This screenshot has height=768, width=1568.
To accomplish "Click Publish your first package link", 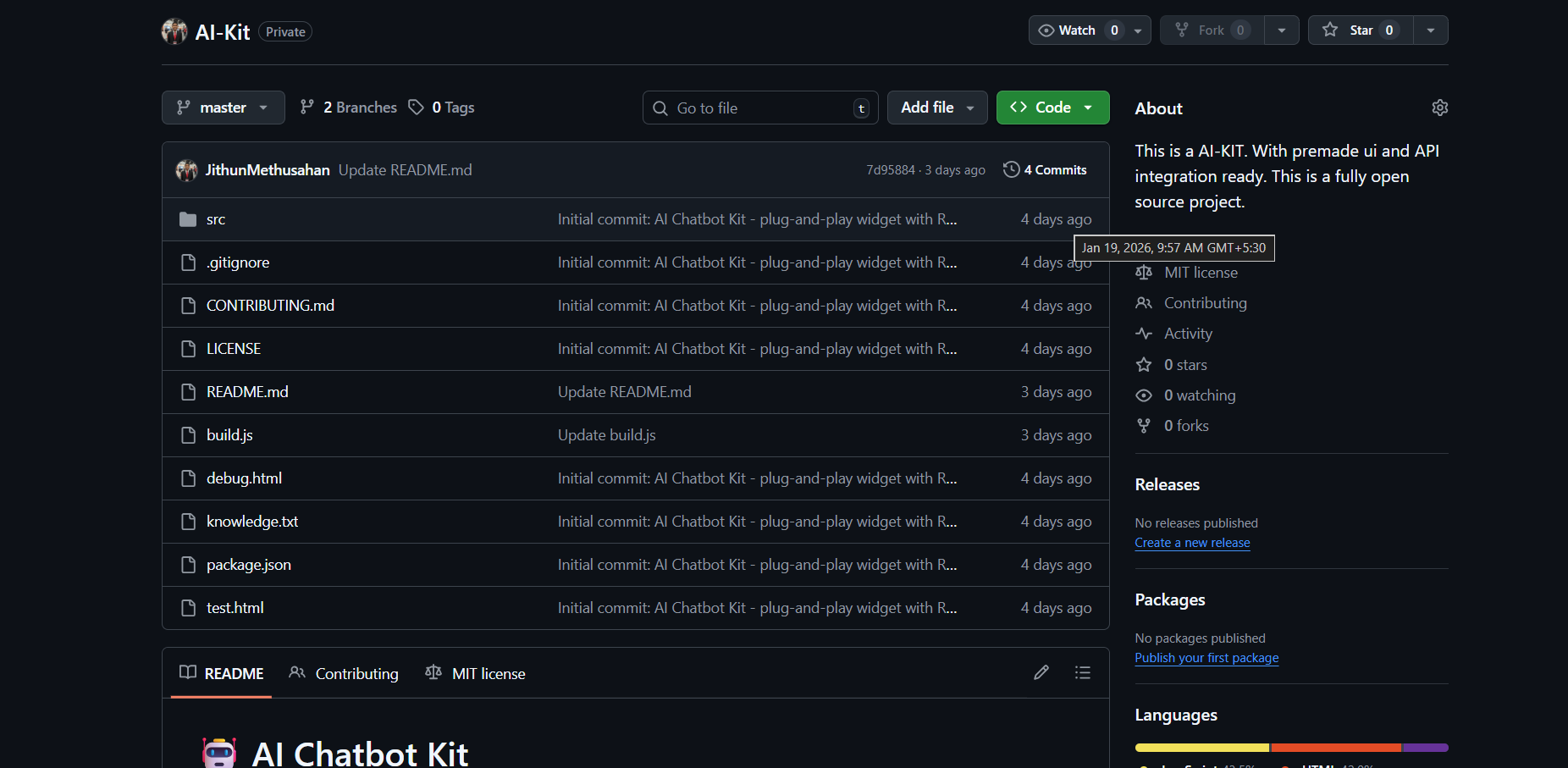I will (1206, 658).
